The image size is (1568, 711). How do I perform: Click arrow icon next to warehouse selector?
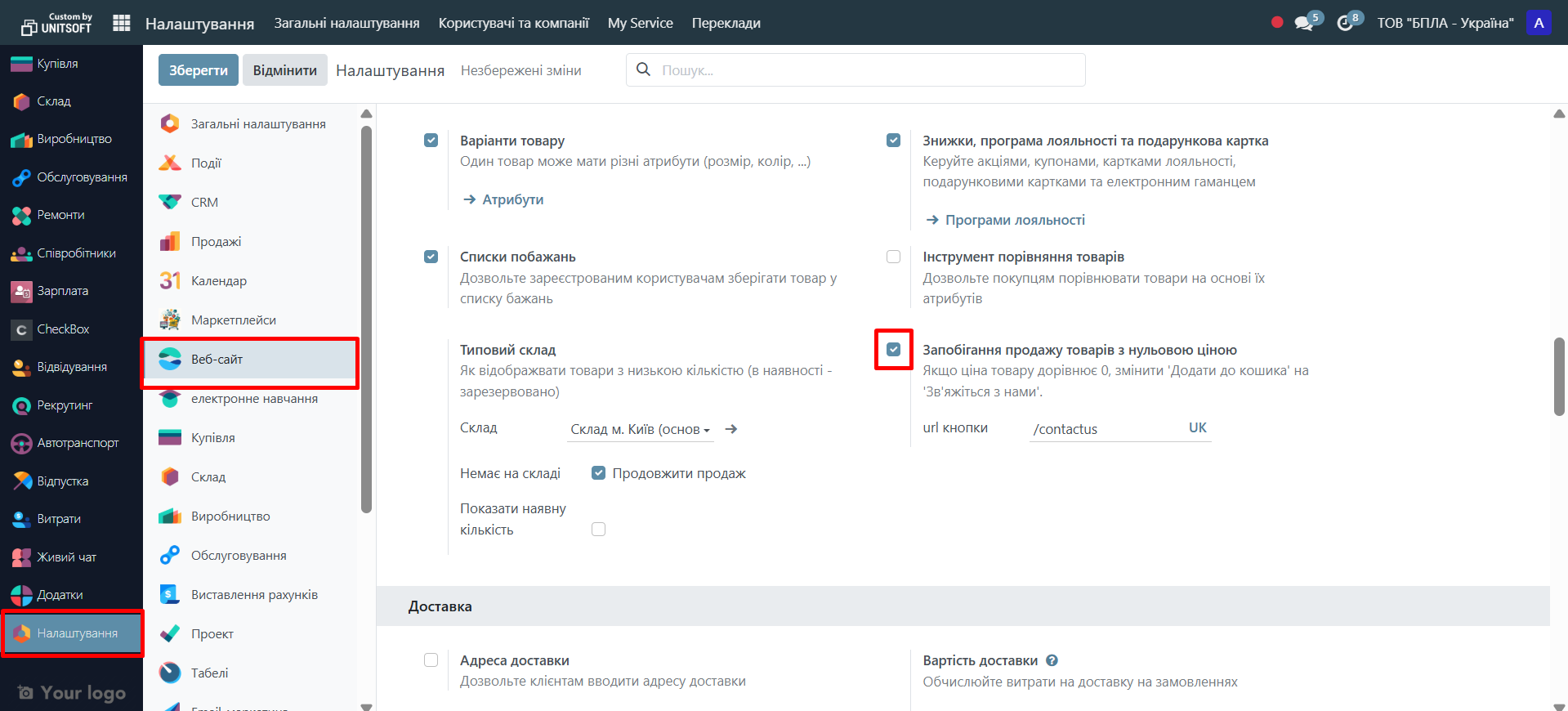731,429
